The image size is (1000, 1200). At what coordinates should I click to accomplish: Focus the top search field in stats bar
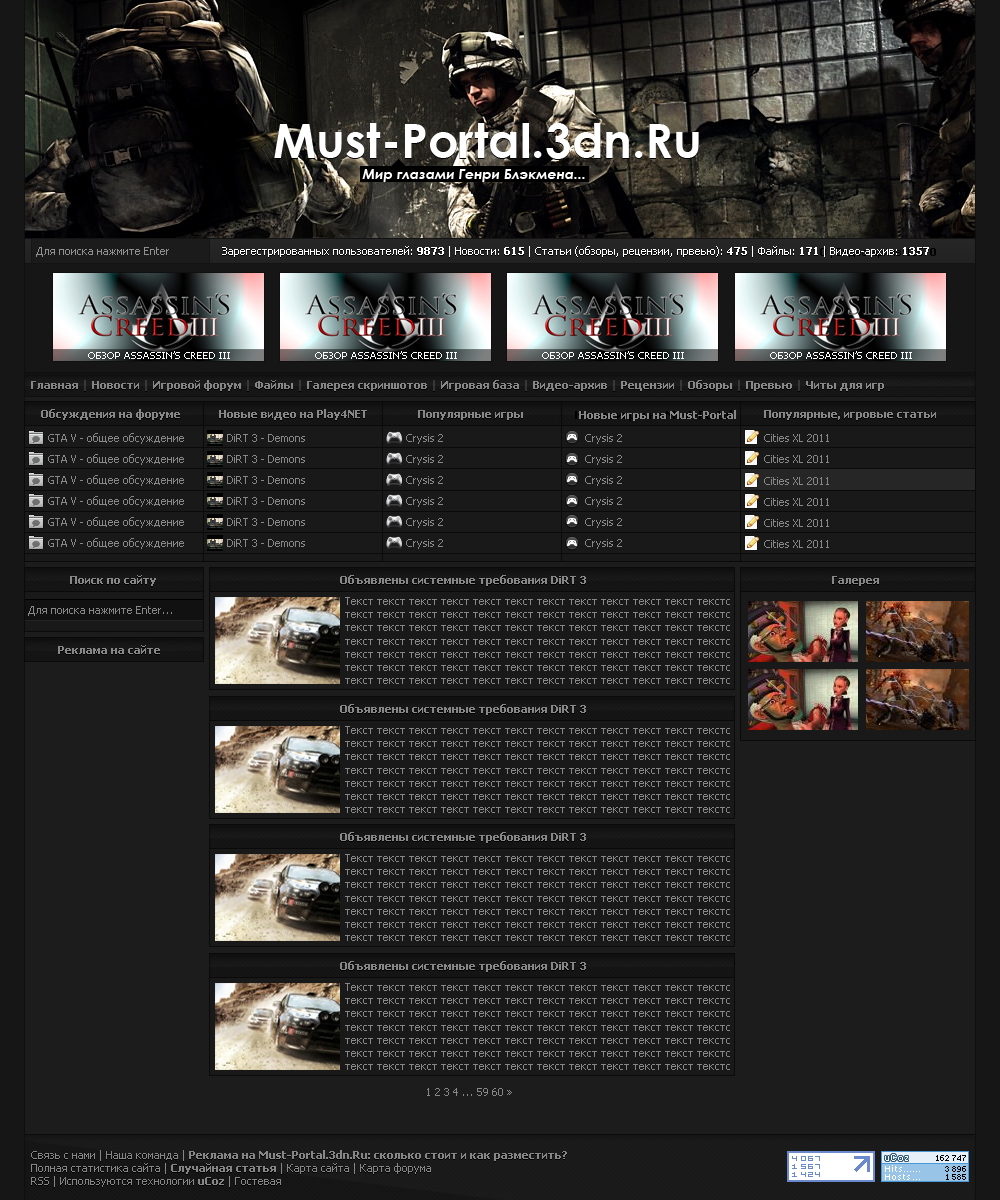pos(118,251)
